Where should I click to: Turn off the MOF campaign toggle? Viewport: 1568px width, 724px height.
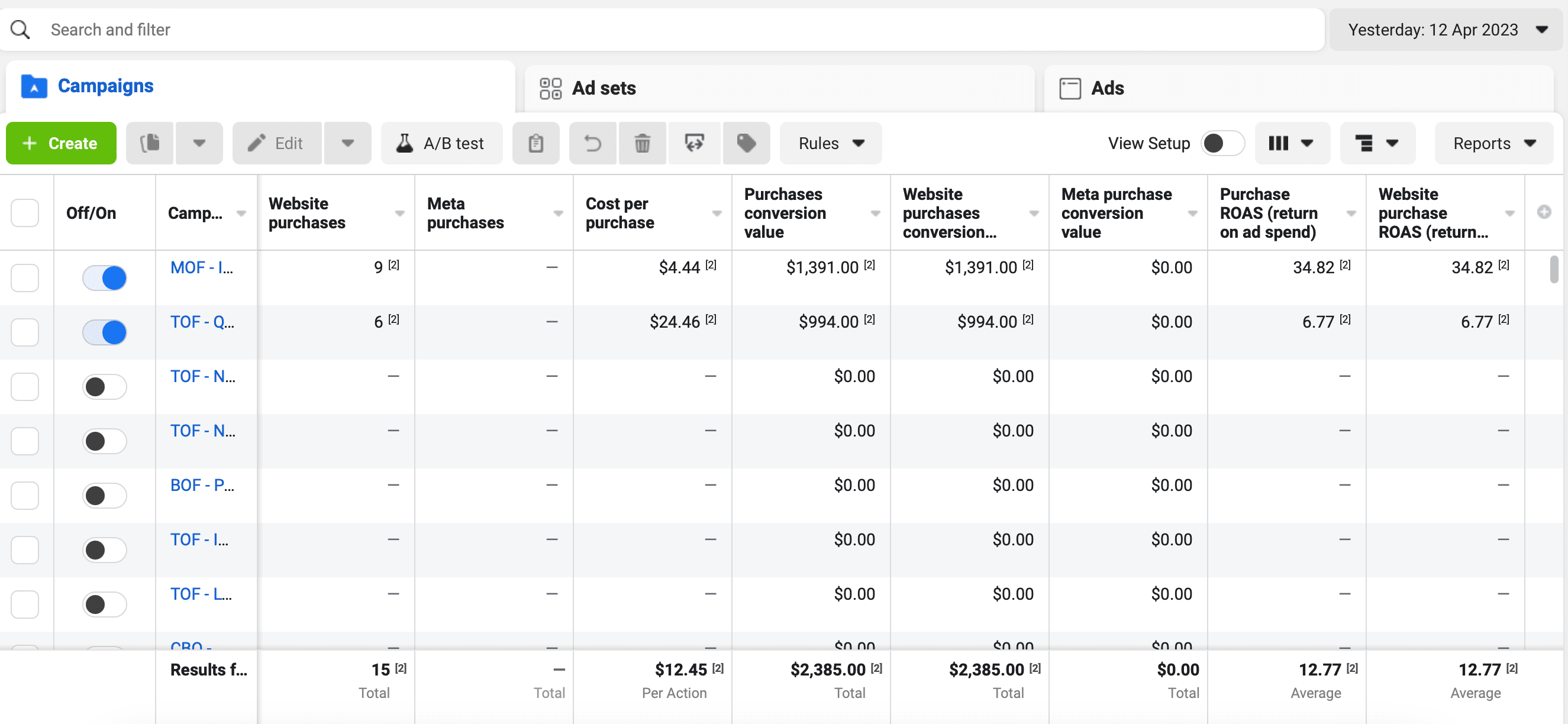[x=105, y=278]
